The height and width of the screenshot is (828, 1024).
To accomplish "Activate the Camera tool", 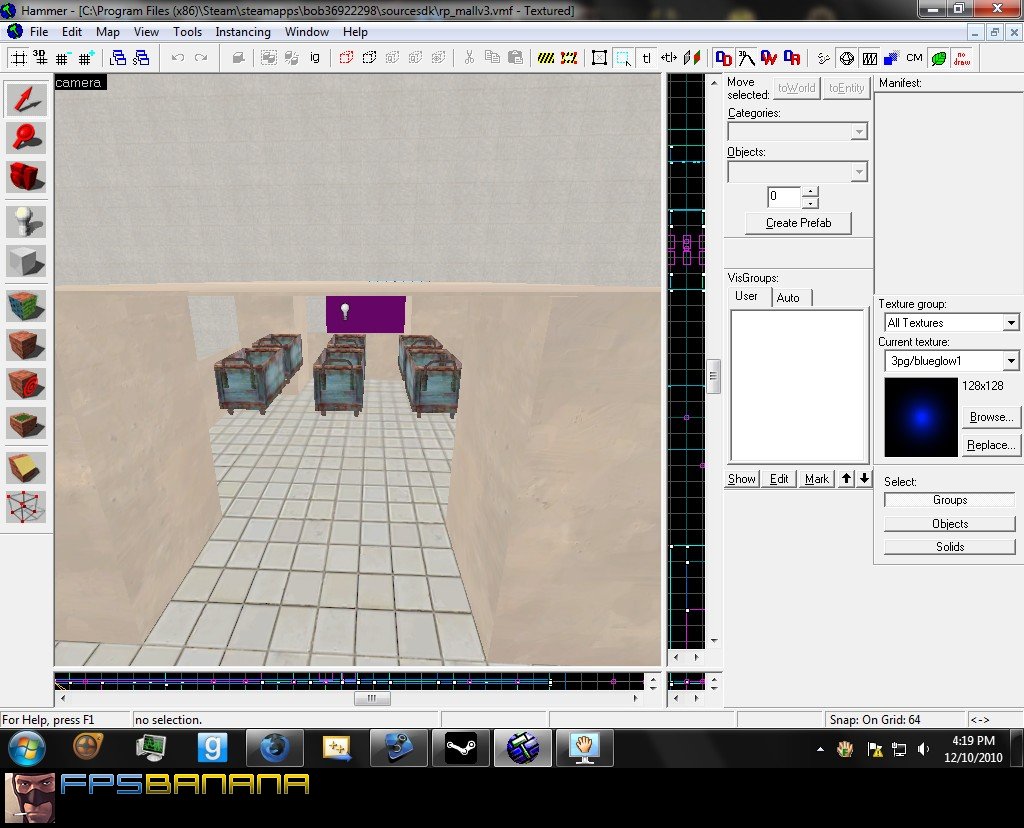I will tap(26, 176).
